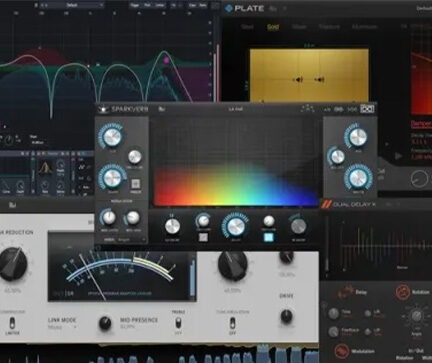Image resolution: width=432 pixels, height=363 pixels.
Task: Select the Steel material tab in Plate
Action: [x=247, y=27]
